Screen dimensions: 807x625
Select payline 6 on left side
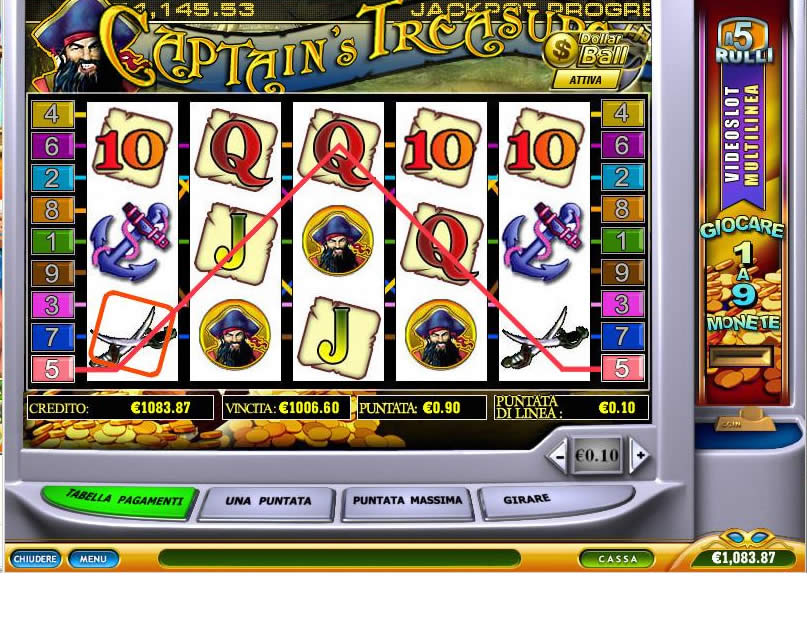pos(52,146)
